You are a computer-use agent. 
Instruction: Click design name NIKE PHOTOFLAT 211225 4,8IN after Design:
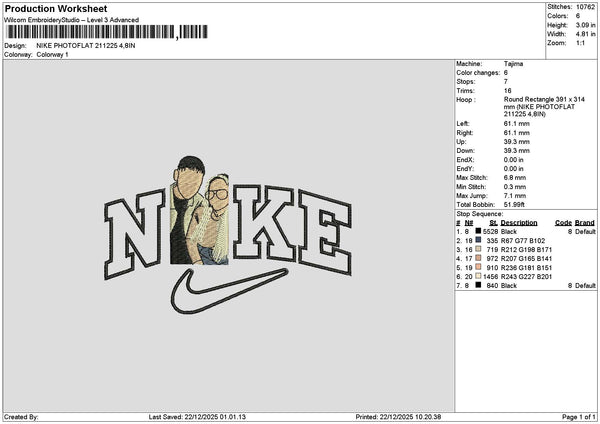[86, 46]
